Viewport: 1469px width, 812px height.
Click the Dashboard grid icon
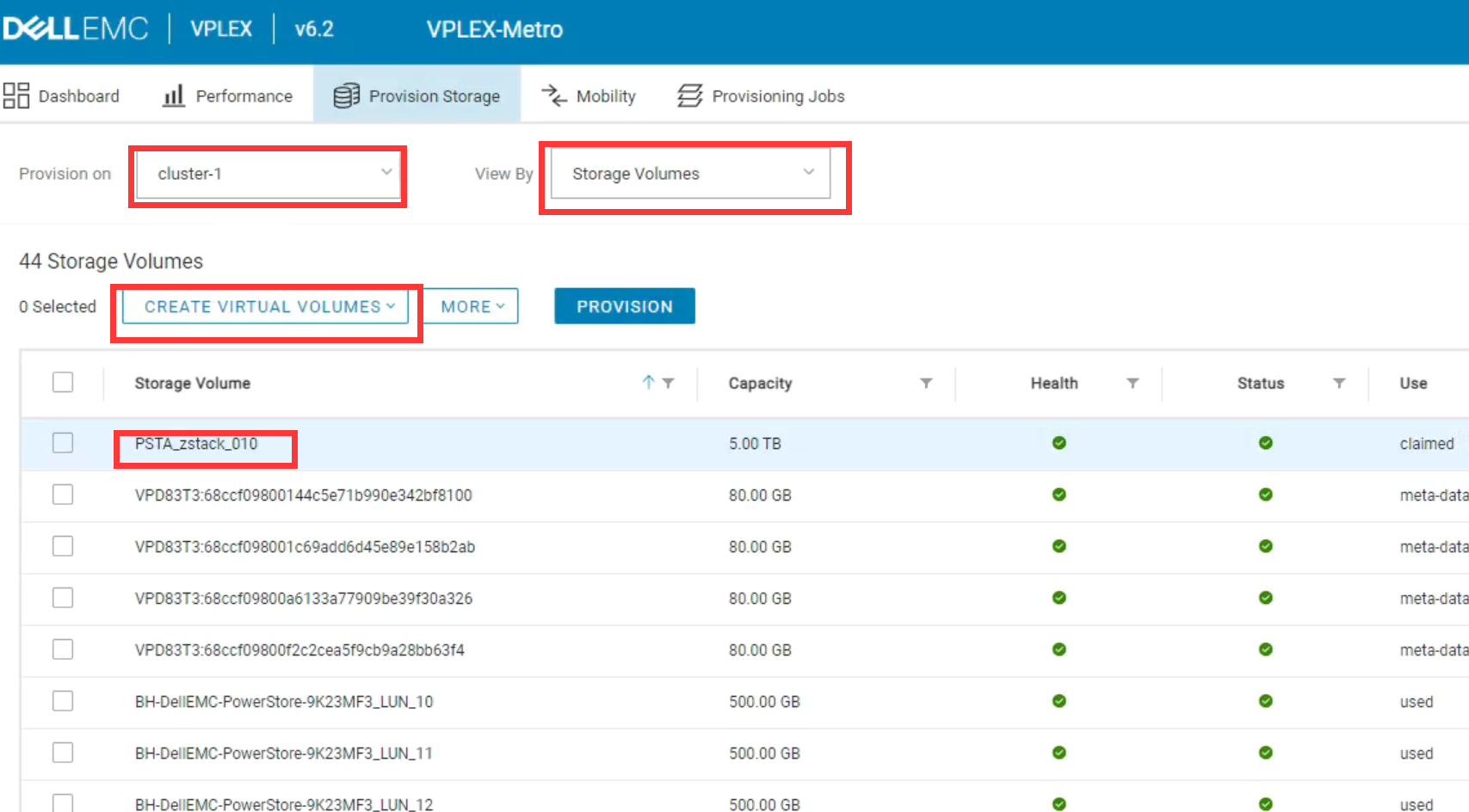tap(15, 95)
